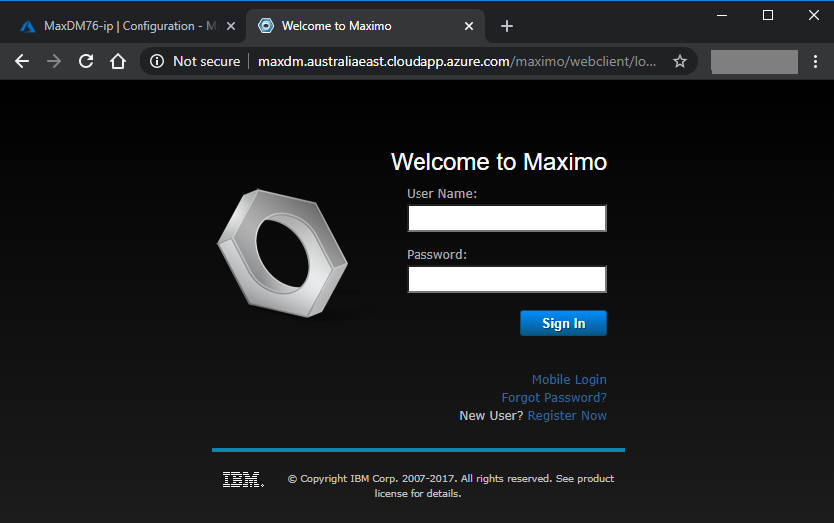The height and width of the screenshot is (523, 834).
Task: Click the grey profile area in toolbar
Action: click(x=754, y=62)
